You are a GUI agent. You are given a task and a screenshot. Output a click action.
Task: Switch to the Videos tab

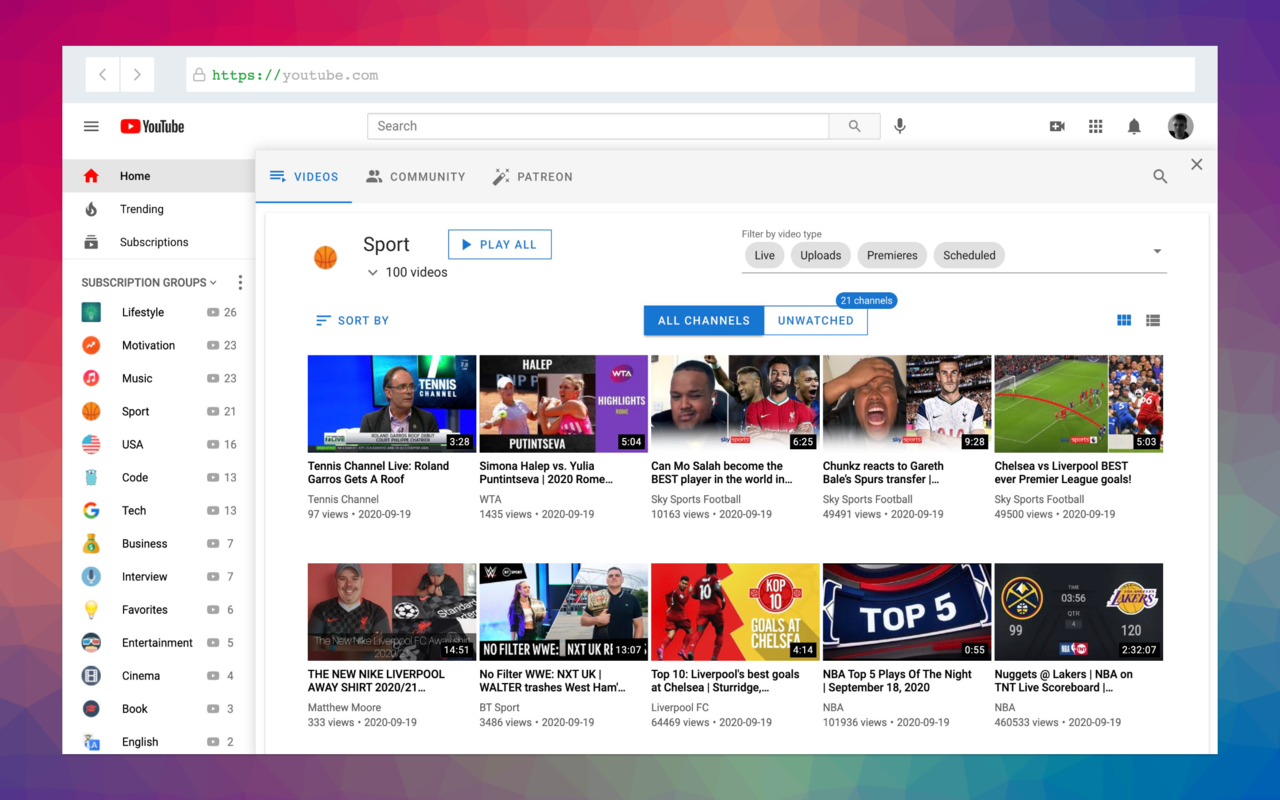click(305, 176)
